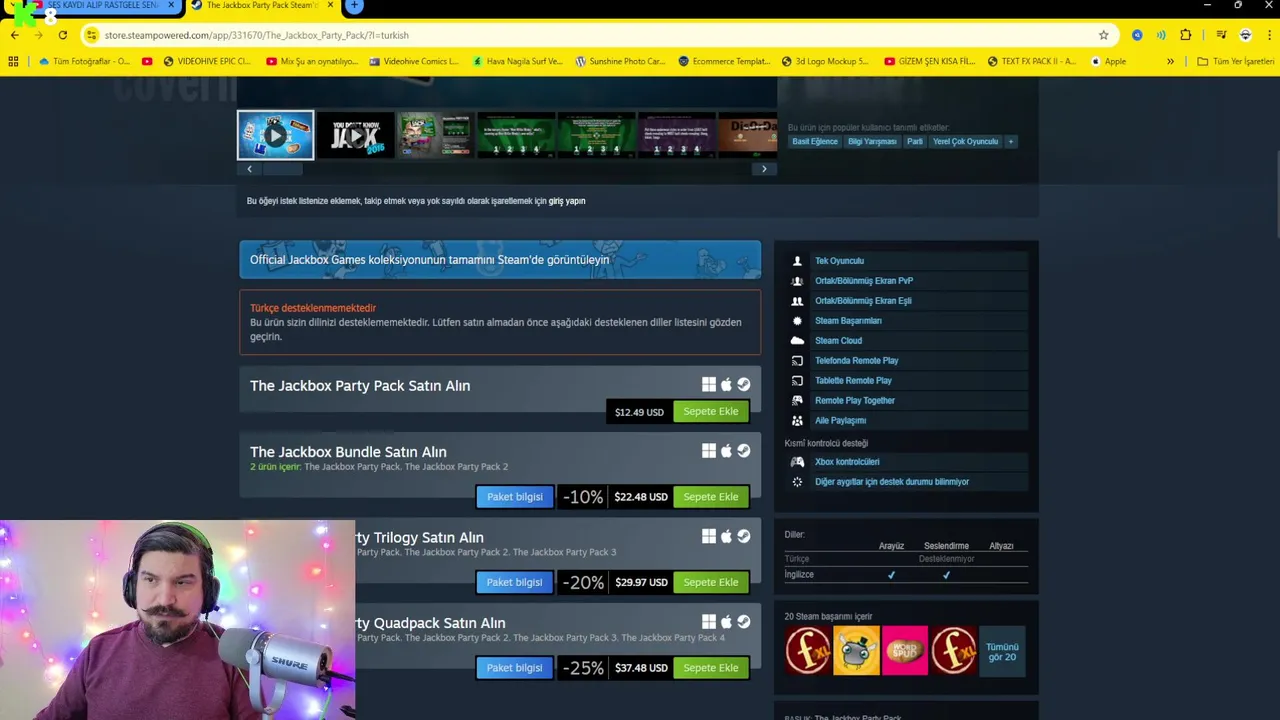Screen dimensions: 1280x720
Task: Click the Tek Oyunculu single-player icon
Action: pos(797,261)
